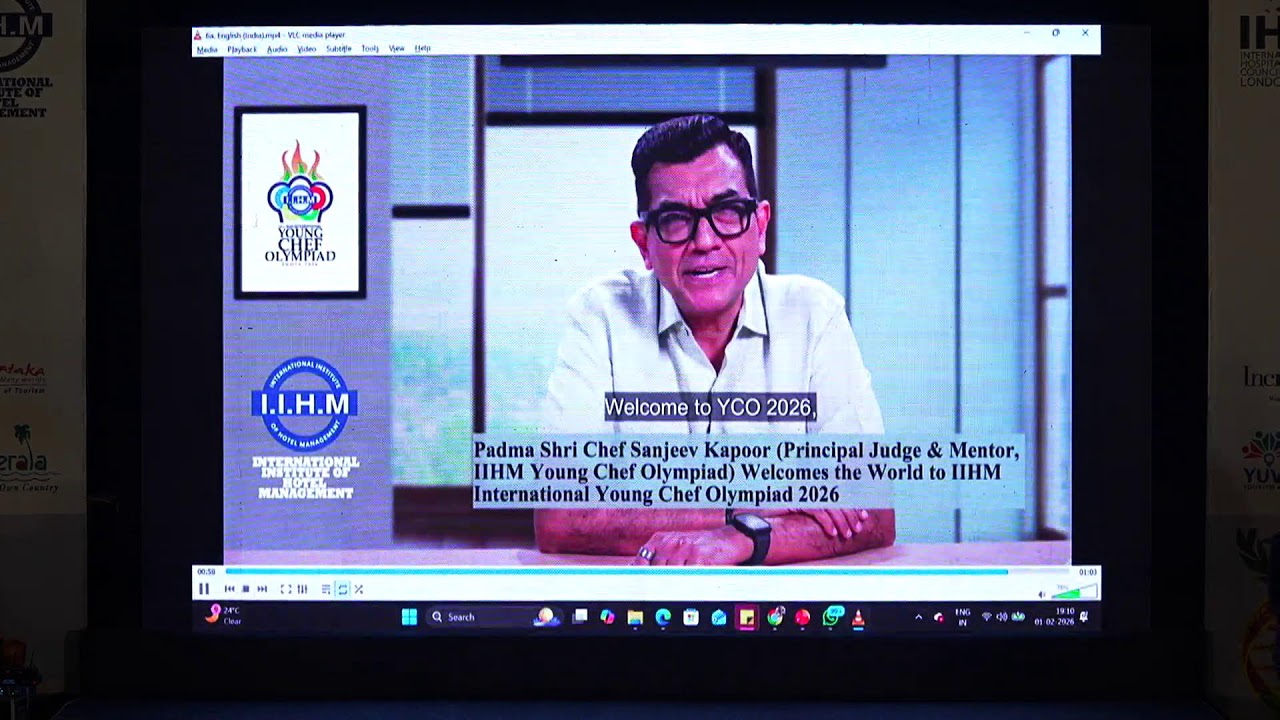Open WhatsApp from the taskbar
This screenshot has height=720, width=1280.
tap(832, 617)
